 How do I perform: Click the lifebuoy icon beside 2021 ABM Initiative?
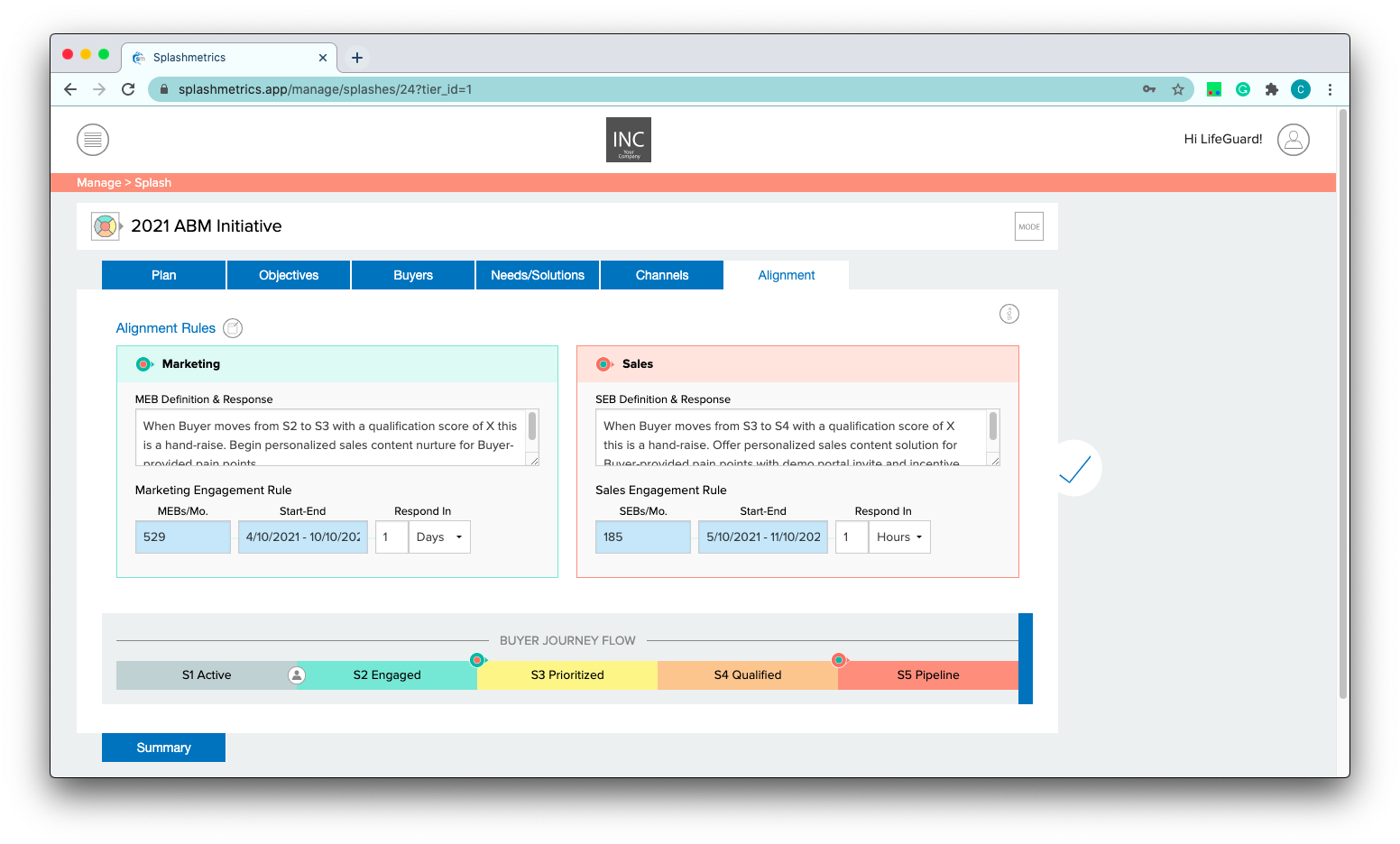tap(106, 225)
